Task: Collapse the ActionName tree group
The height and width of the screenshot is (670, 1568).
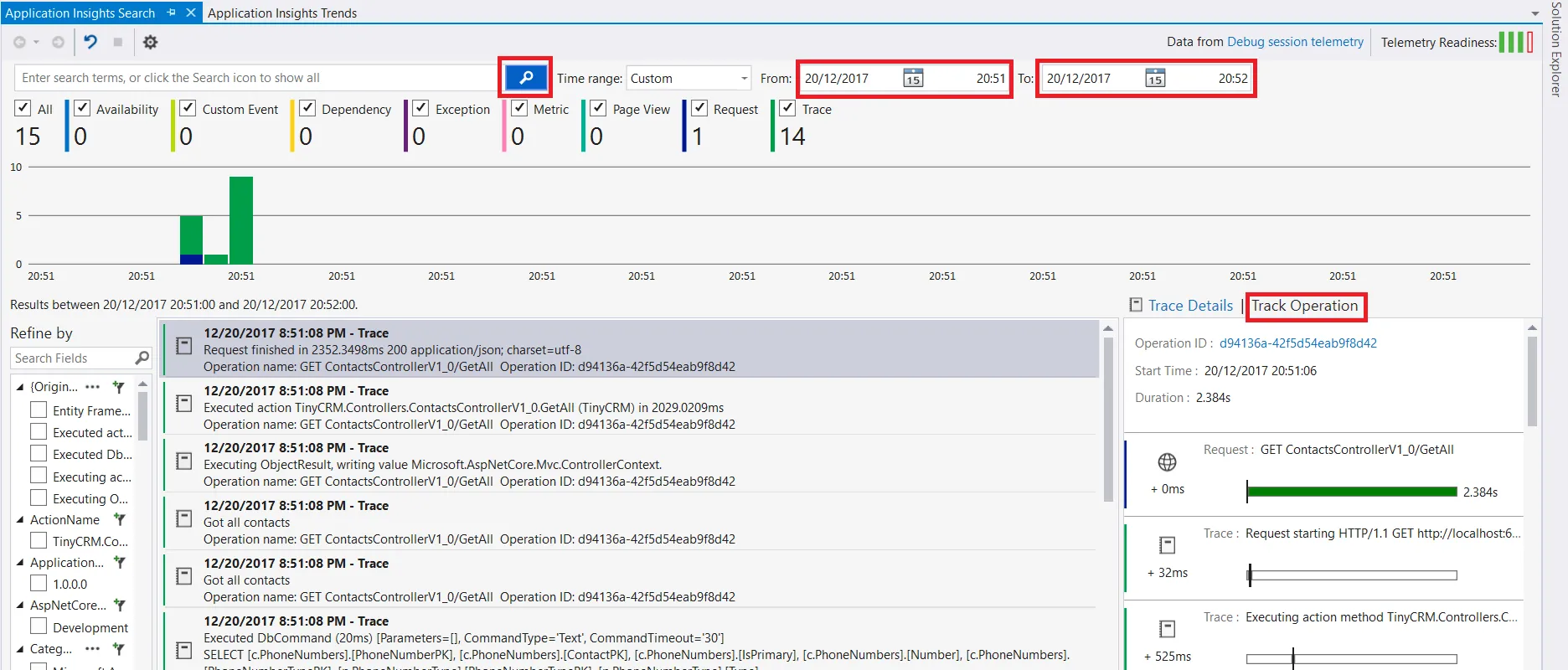Action: [x=20, y=520]
